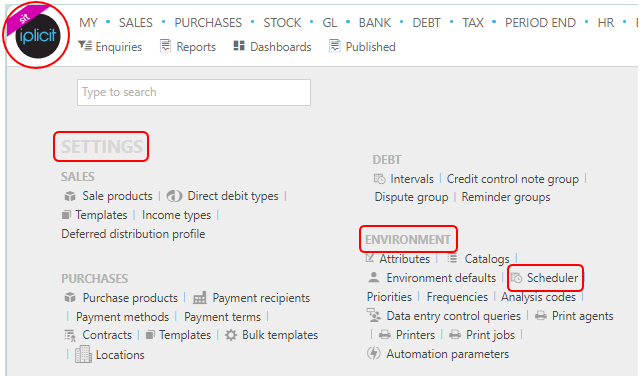Open the Enquiries filter icon
643x376 pixels.
coord(85,46)
